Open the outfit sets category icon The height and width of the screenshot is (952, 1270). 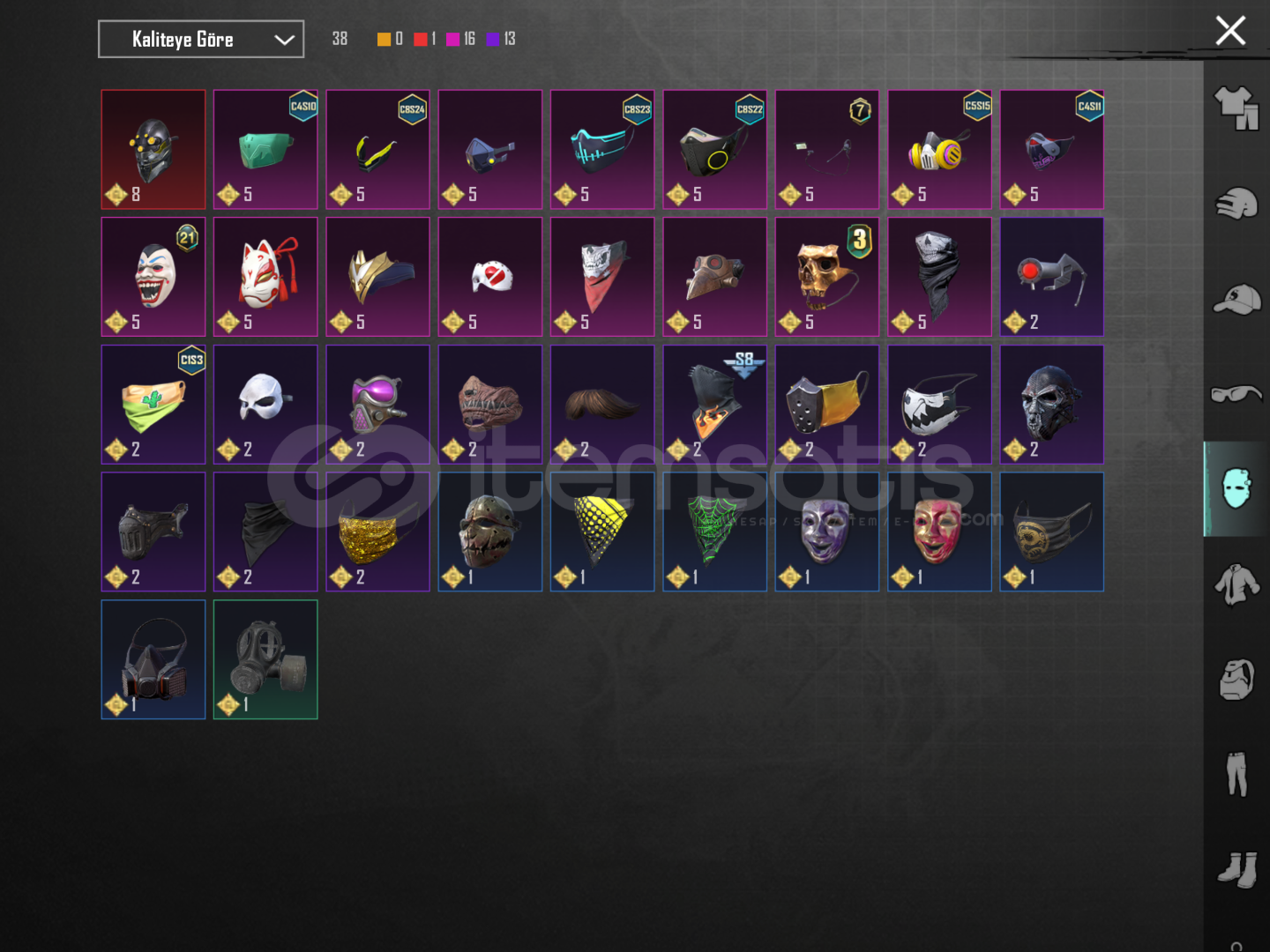click(1236, 108)
